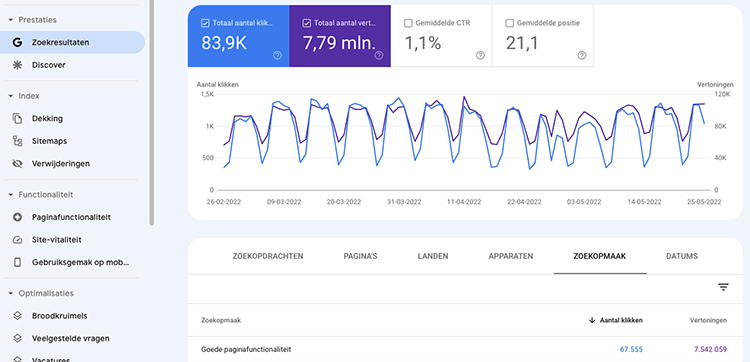
Task: Click help icon on the clicks card
Action: [x=277, y=55]
